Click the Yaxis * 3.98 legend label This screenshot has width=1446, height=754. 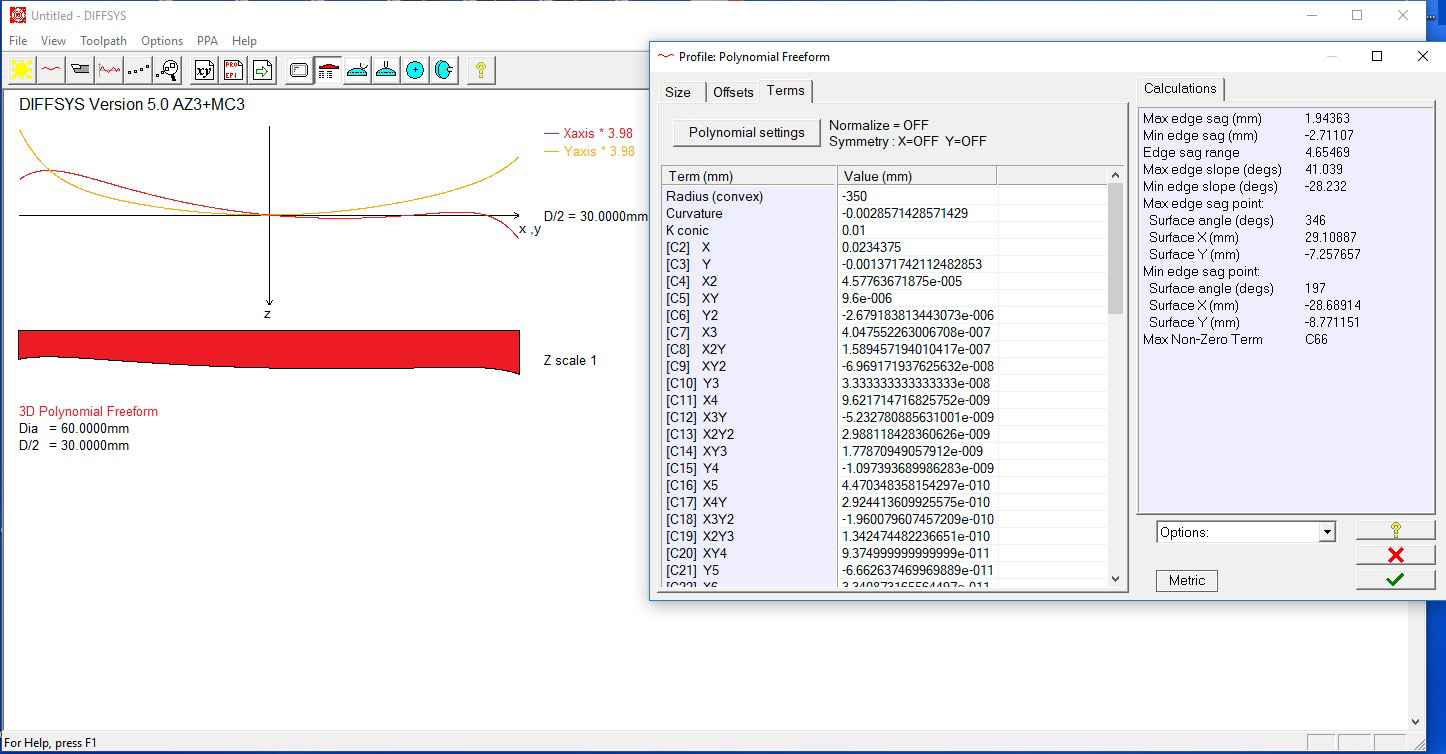pos(599,151)
